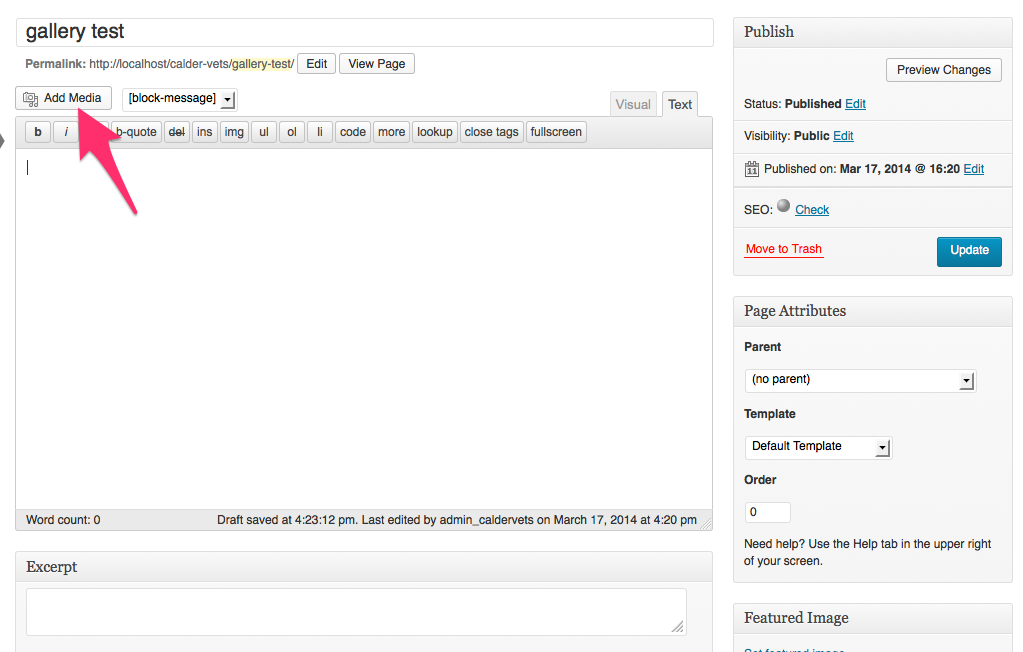Click Edit link next to Visibility
1023x652 pixels.
coord(843,136)
